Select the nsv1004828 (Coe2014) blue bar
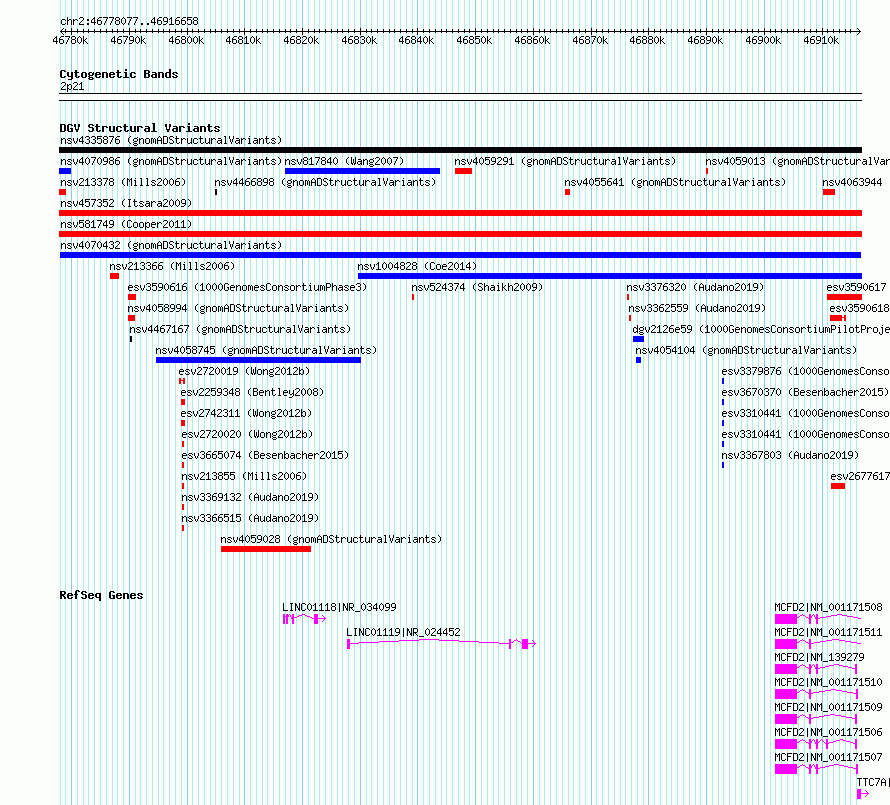 [x=610, y=276]
